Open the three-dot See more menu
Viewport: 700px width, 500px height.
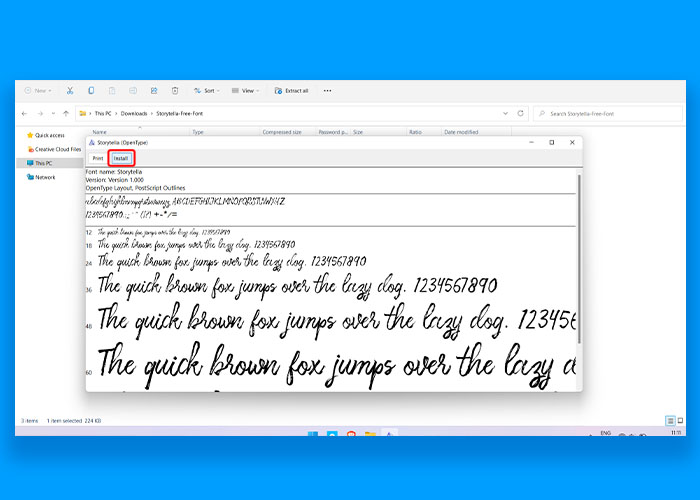(x=327, y=91)
